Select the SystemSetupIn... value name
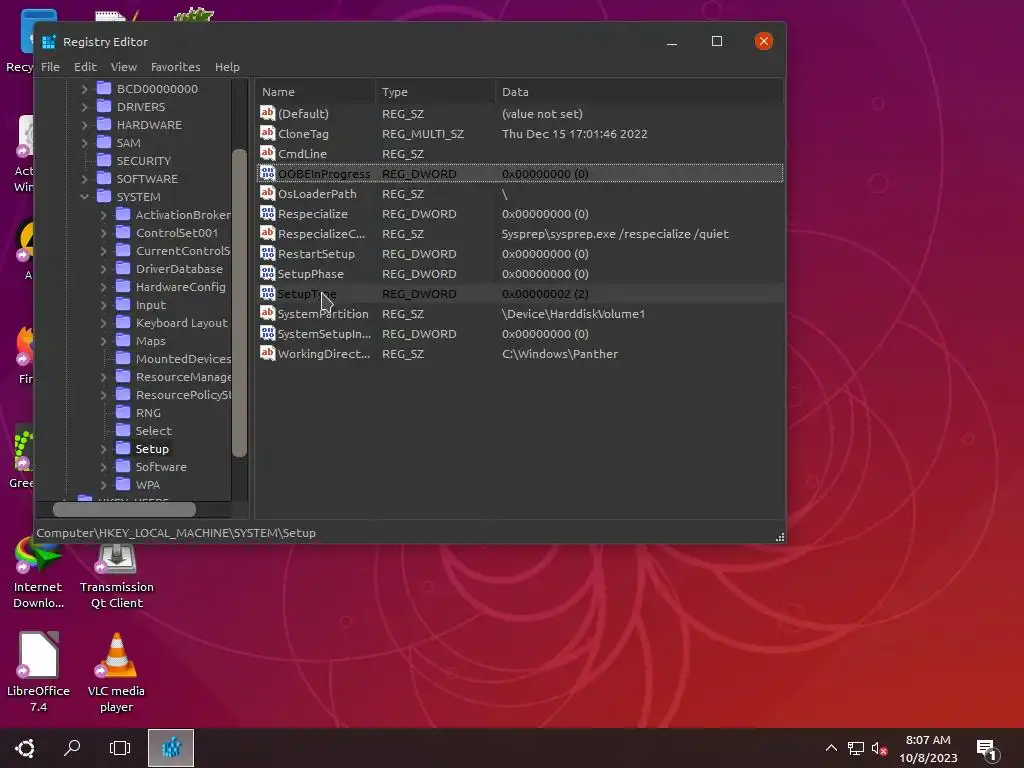Screen dimensions: 1024x768 coord(324,334)
